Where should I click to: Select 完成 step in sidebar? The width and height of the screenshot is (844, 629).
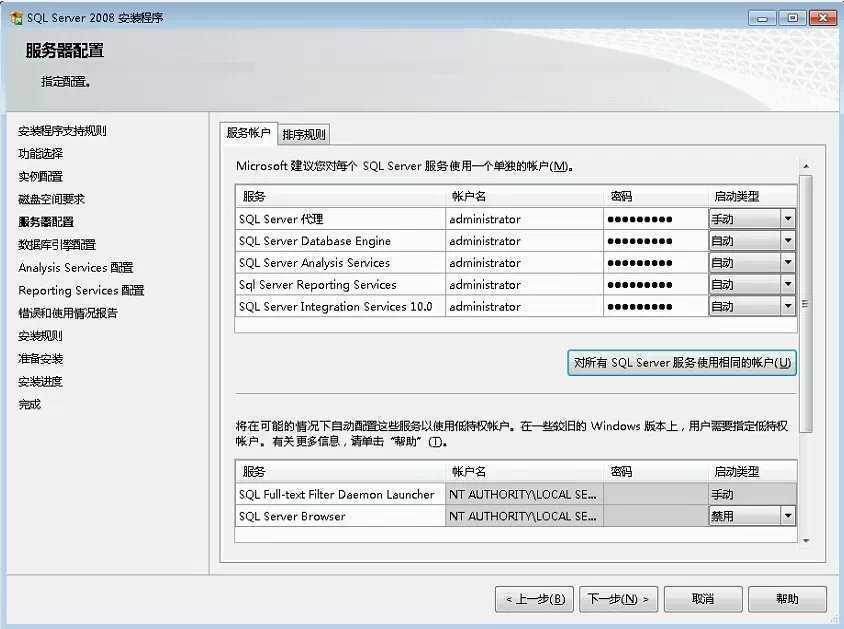click(30, 405)
